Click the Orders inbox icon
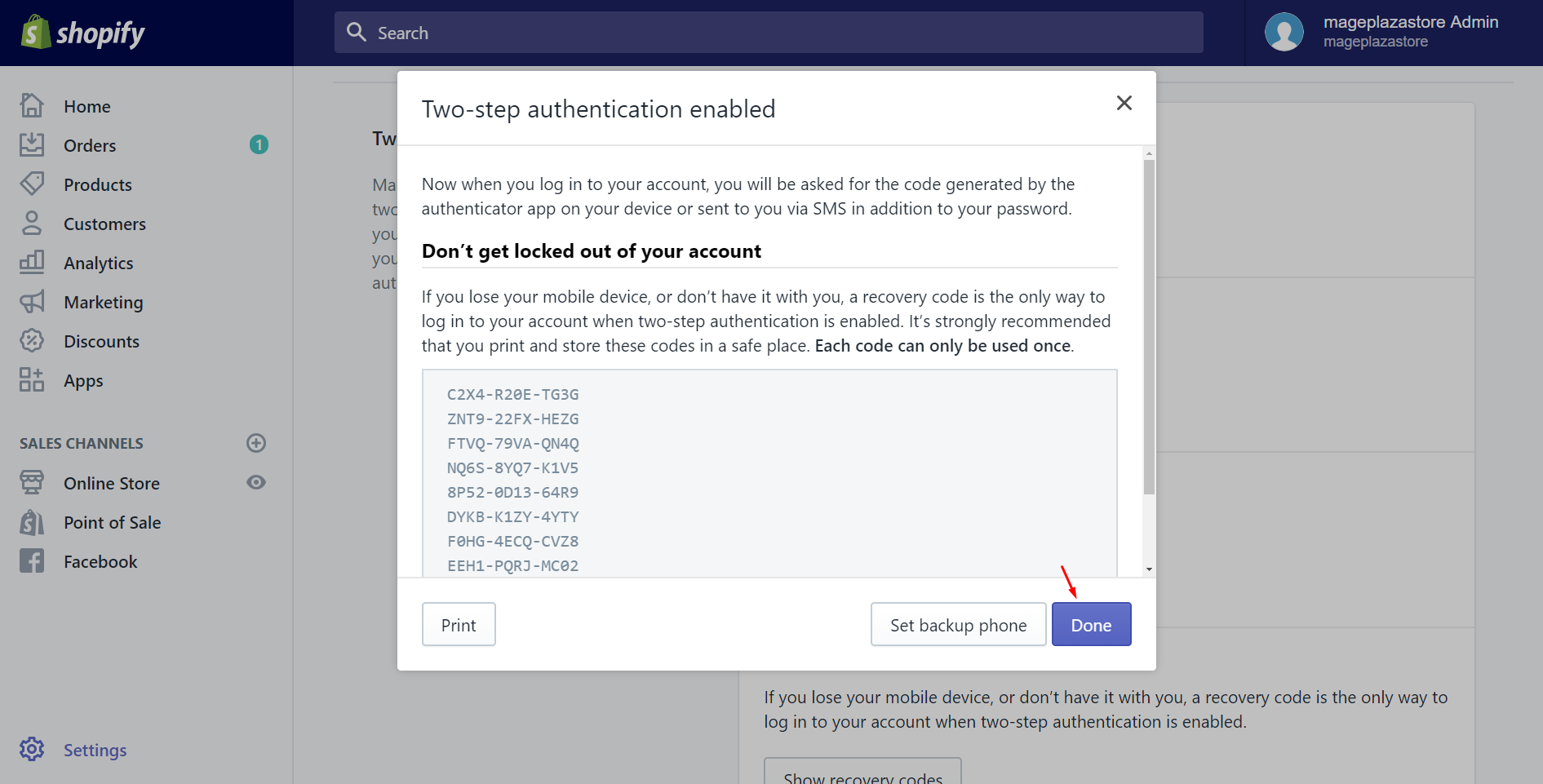This screenshot has width=1543, height=784. (x=32, y=144)
